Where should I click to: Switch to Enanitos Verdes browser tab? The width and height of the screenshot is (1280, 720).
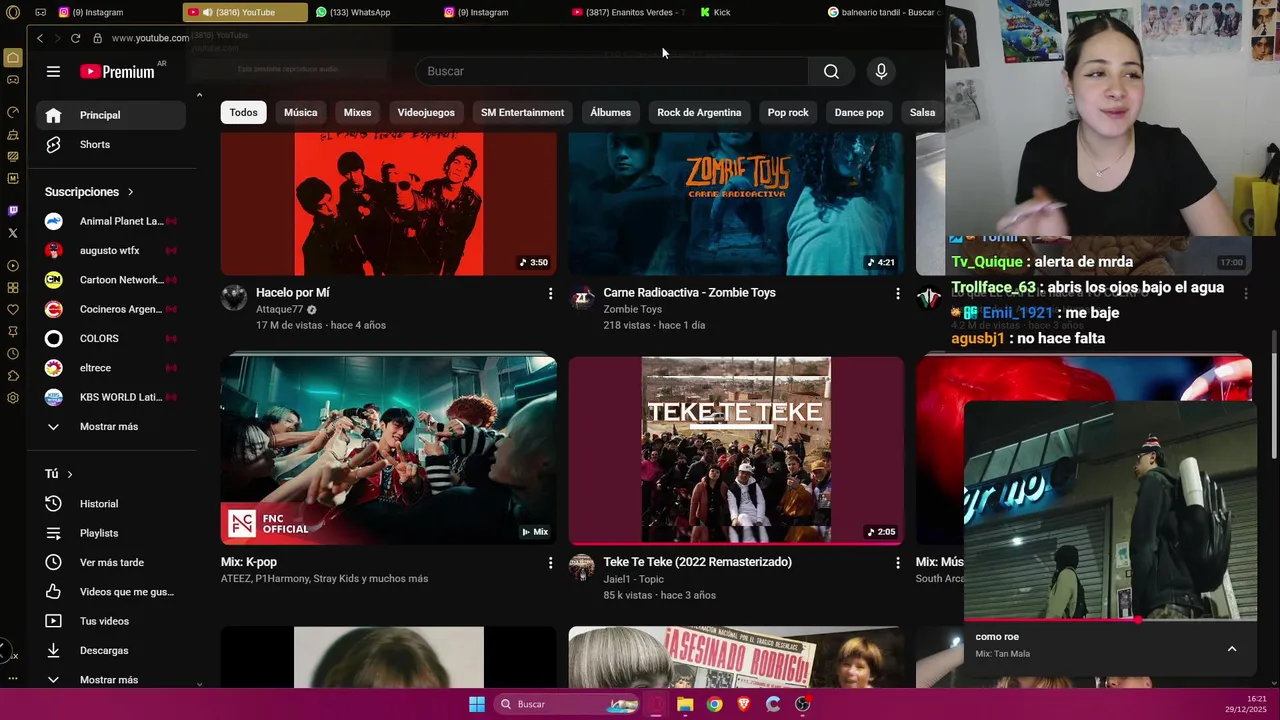[x=627, y=12]
